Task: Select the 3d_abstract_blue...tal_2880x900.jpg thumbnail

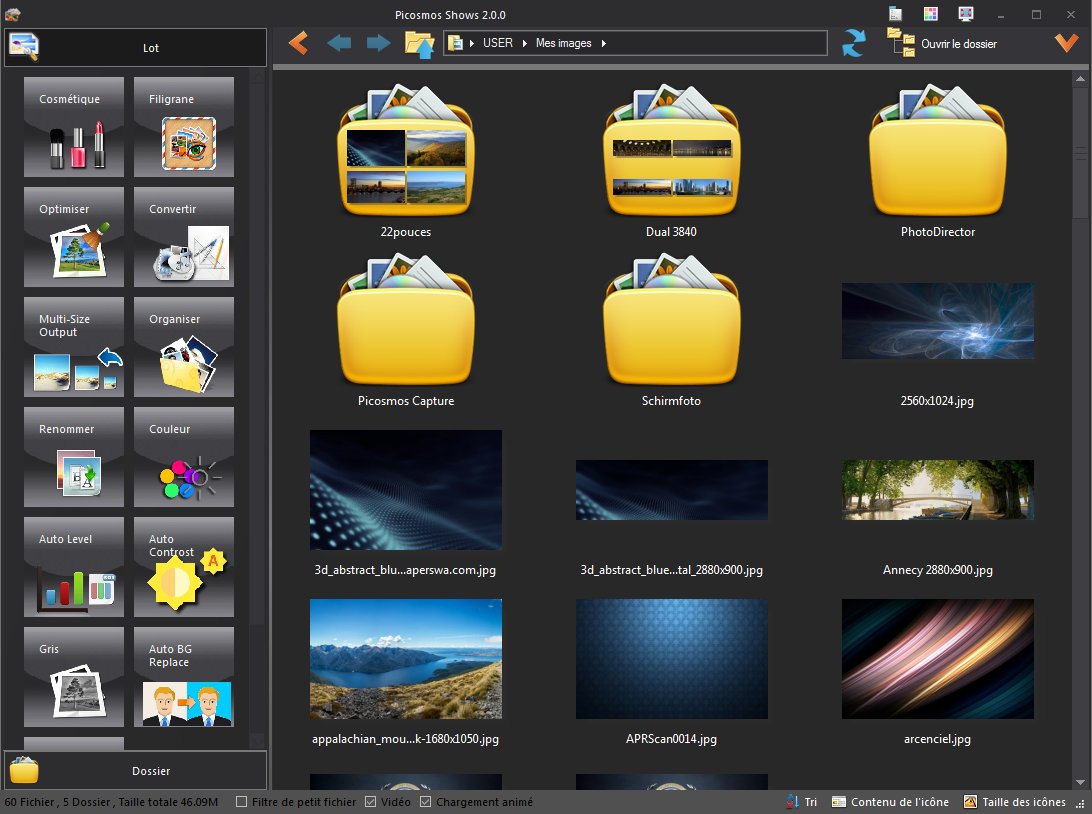Action: coord(671,490)
